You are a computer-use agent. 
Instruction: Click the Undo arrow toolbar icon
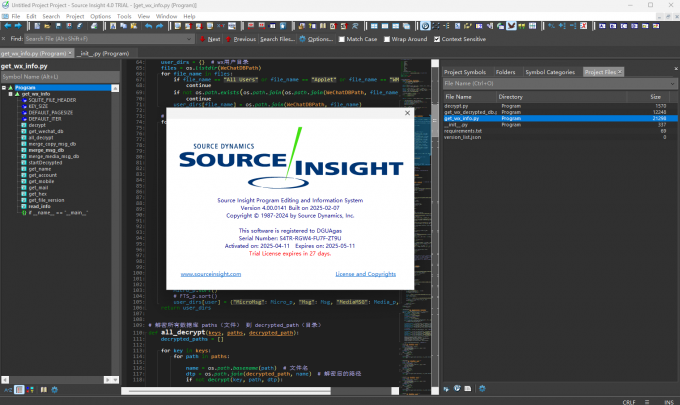[149, 26]
